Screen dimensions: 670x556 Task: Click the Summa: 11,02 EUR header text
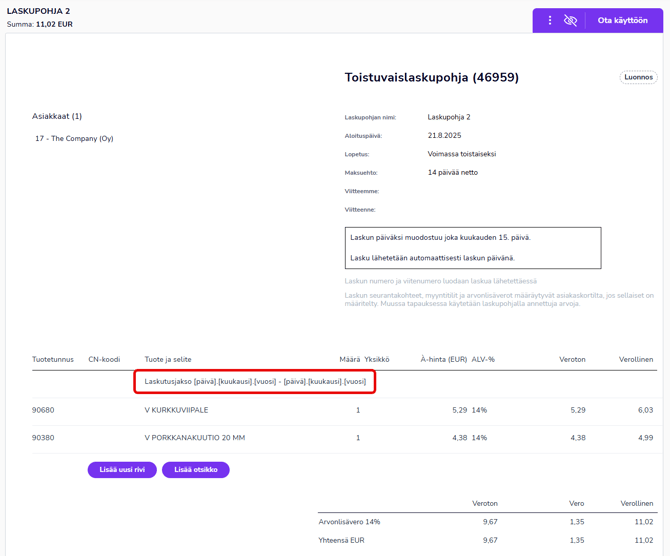click(40, 24)
